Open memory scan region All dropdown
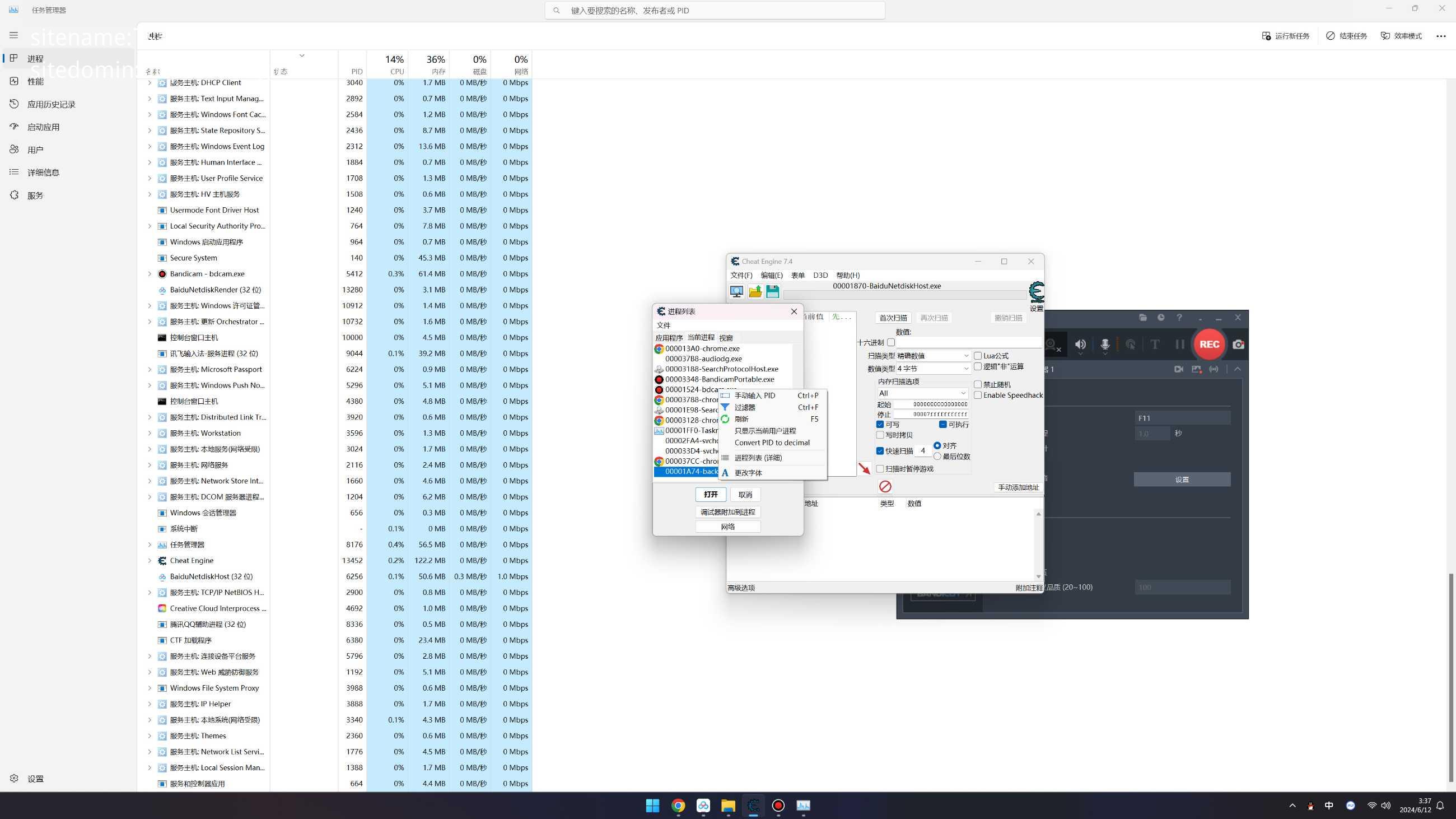The image size is (1456, 819). (922, 393)
